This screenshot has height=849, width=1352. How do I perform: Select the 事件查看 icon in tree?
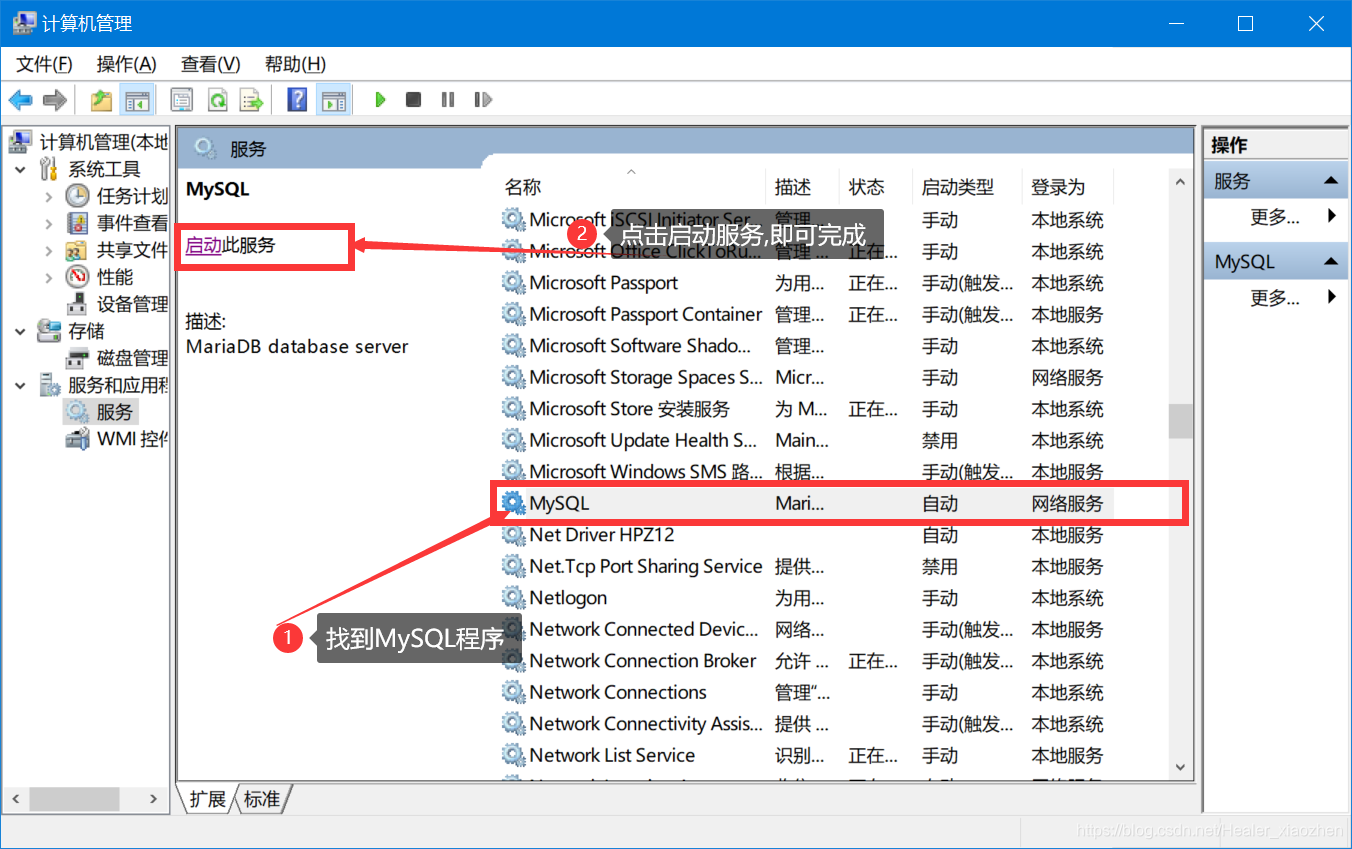(77, 223)
